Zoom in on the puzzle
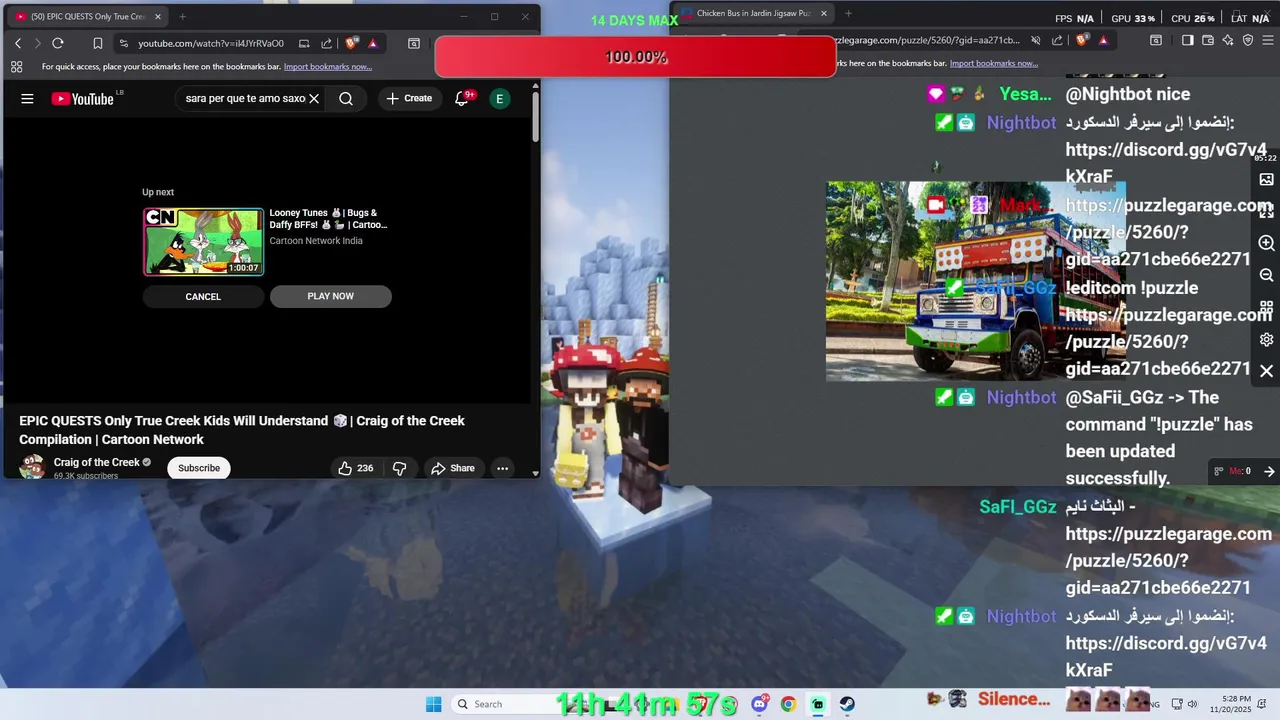 click(x=1266, y=244)
